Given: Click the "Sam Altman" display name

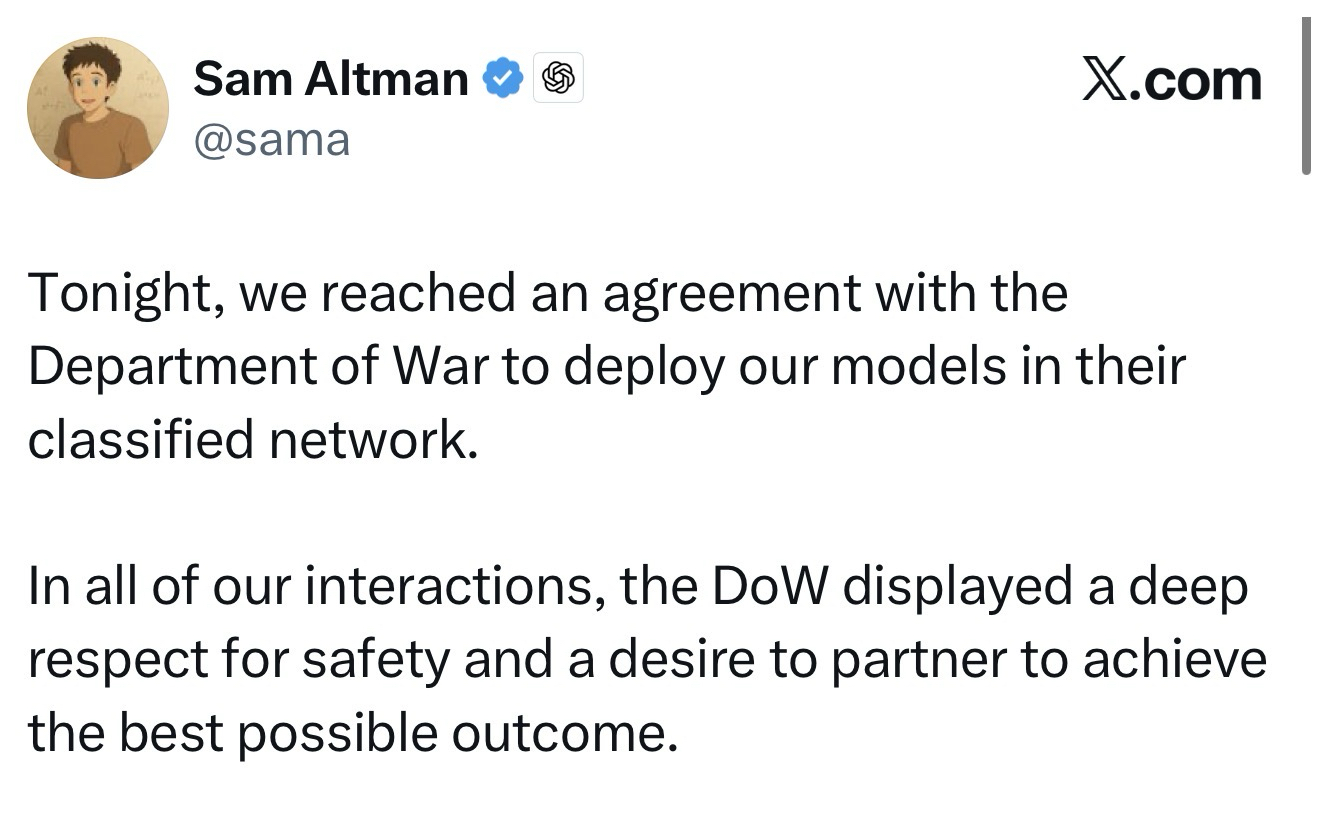Looking at the screenshot, I should pos(330,79).
